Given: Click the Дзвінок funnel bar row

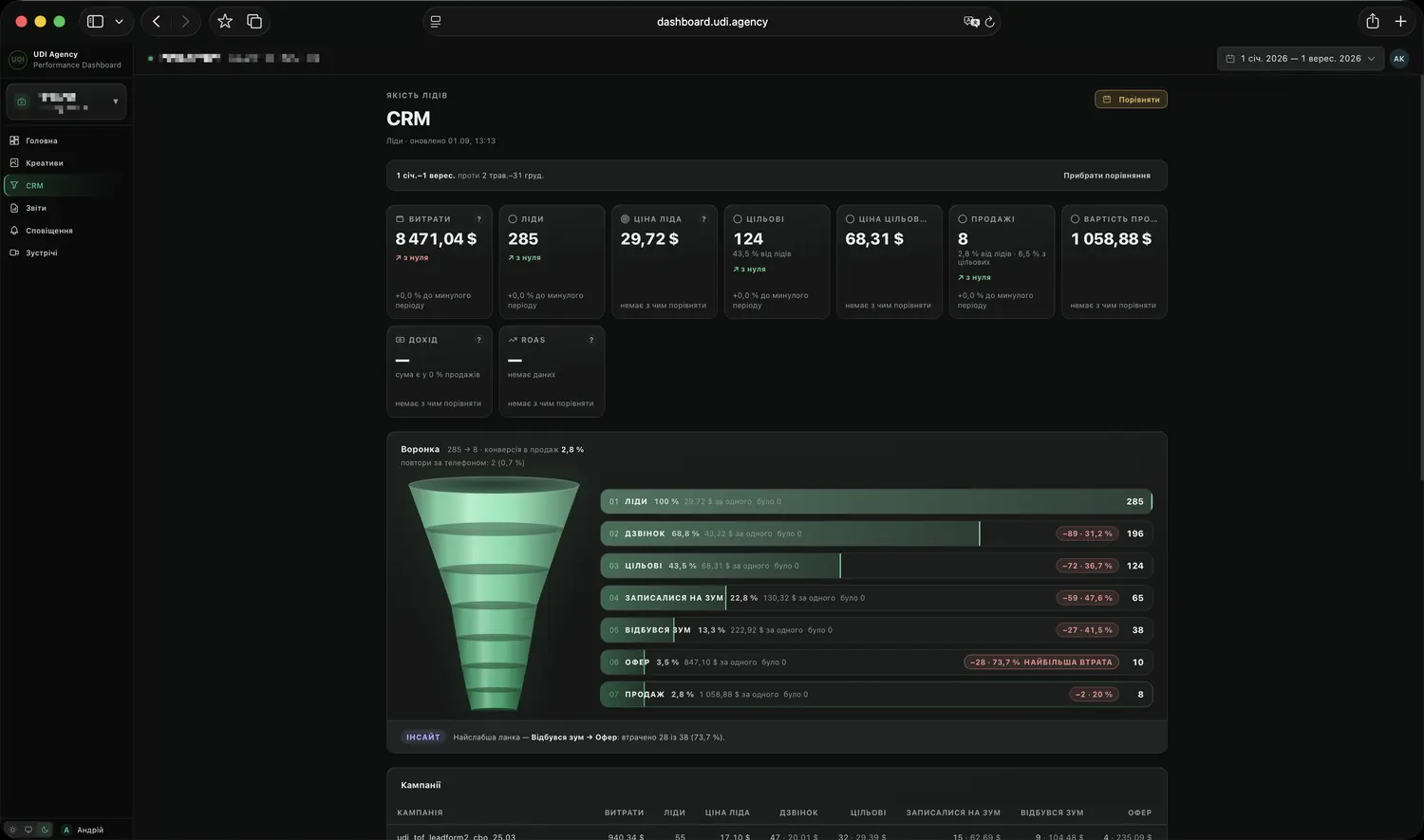Looking at the screenshot, I should (876, 533).
